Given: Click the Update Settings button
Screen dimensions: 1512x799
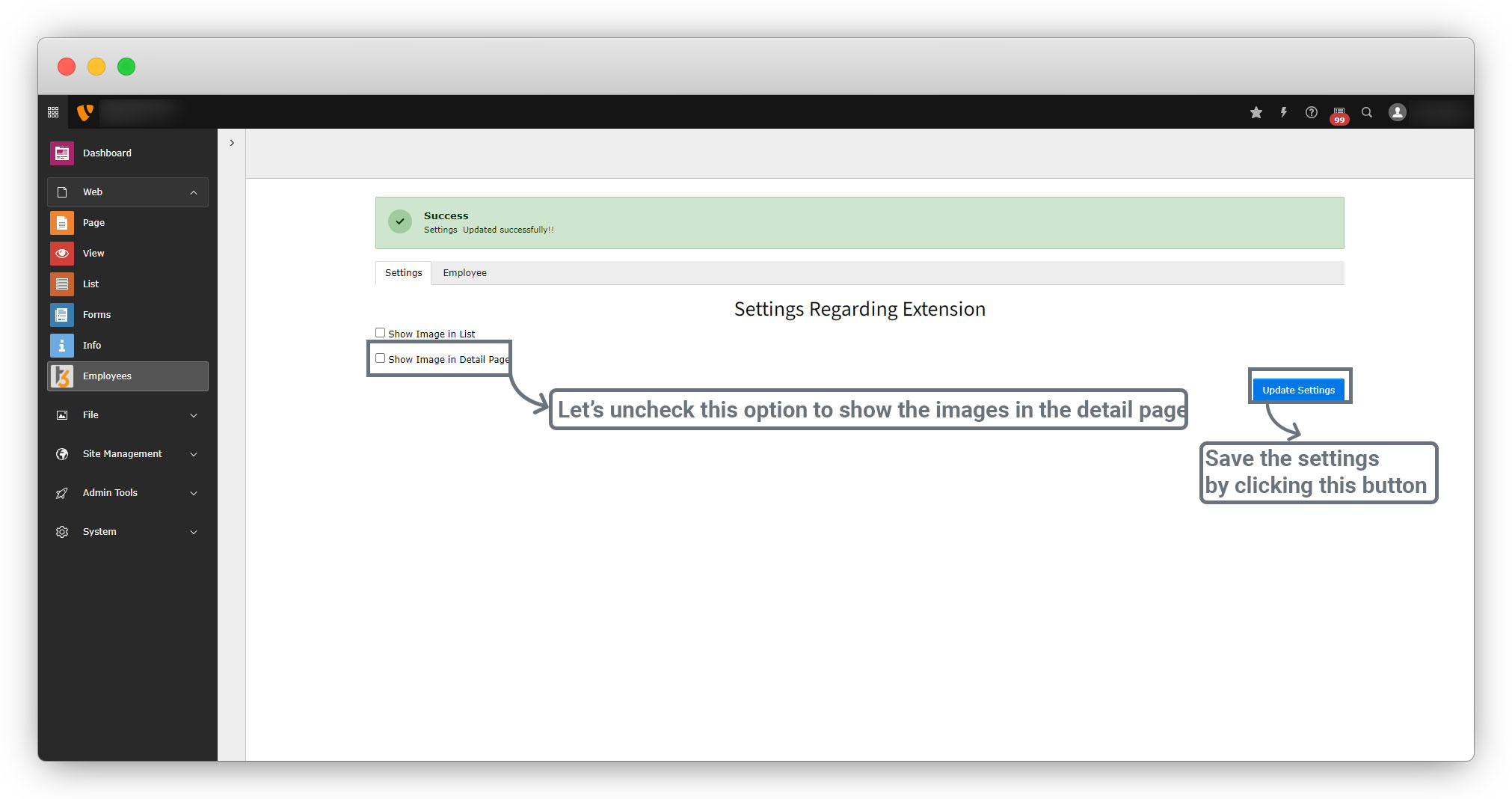Looking at the screenshot, I should pyautogui.click(x=1298, y=390).
